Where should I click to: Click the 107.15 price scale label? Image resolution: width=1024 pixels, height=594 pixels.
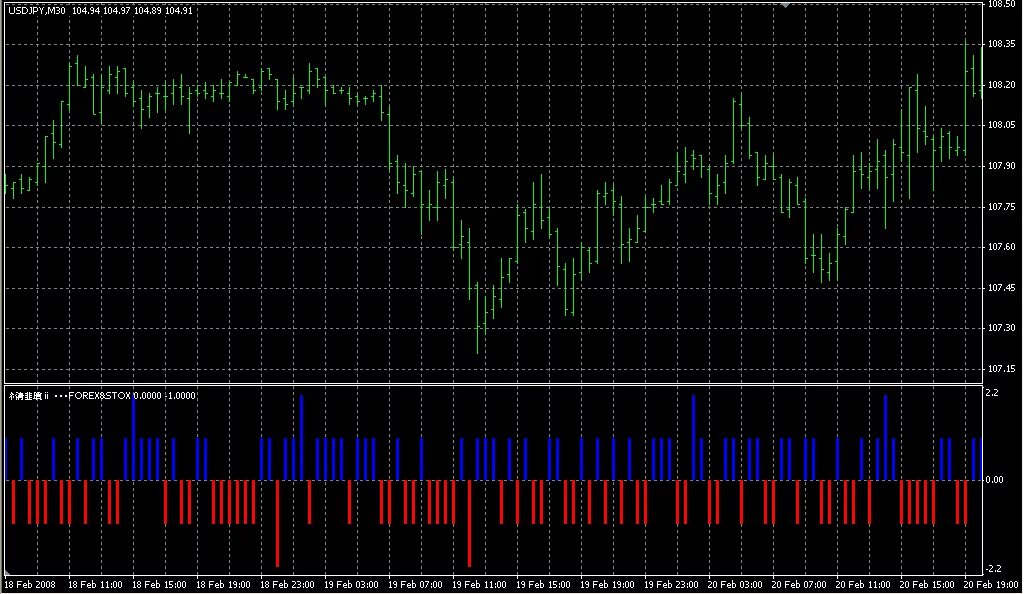(x=1001, y=369)
